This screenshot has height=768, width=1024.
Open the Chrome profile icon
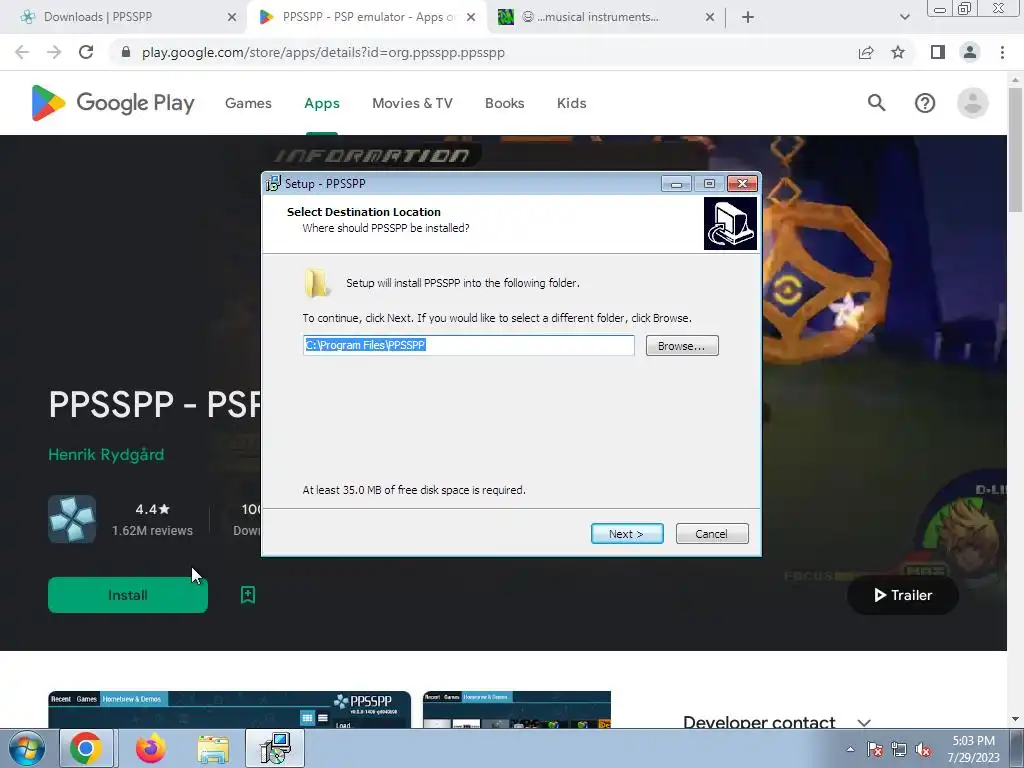click(970, 52)
